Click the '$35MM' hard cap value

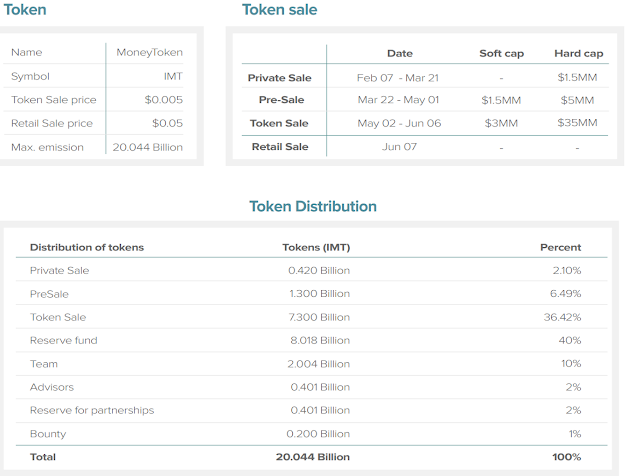(x=577, y=122)
